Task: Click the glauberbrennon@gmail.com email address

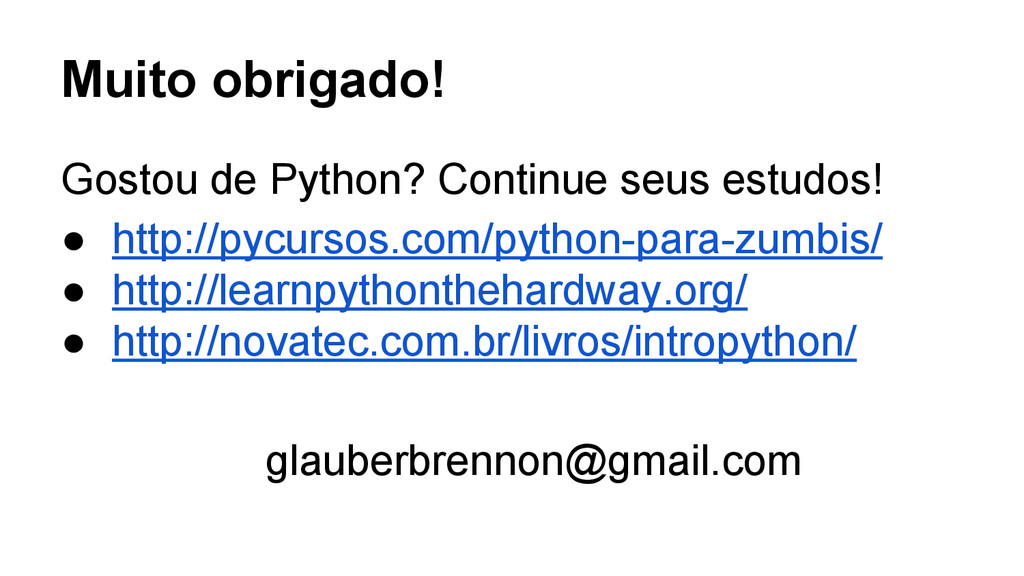Action: pyautogui.click(x=533, y=462)
